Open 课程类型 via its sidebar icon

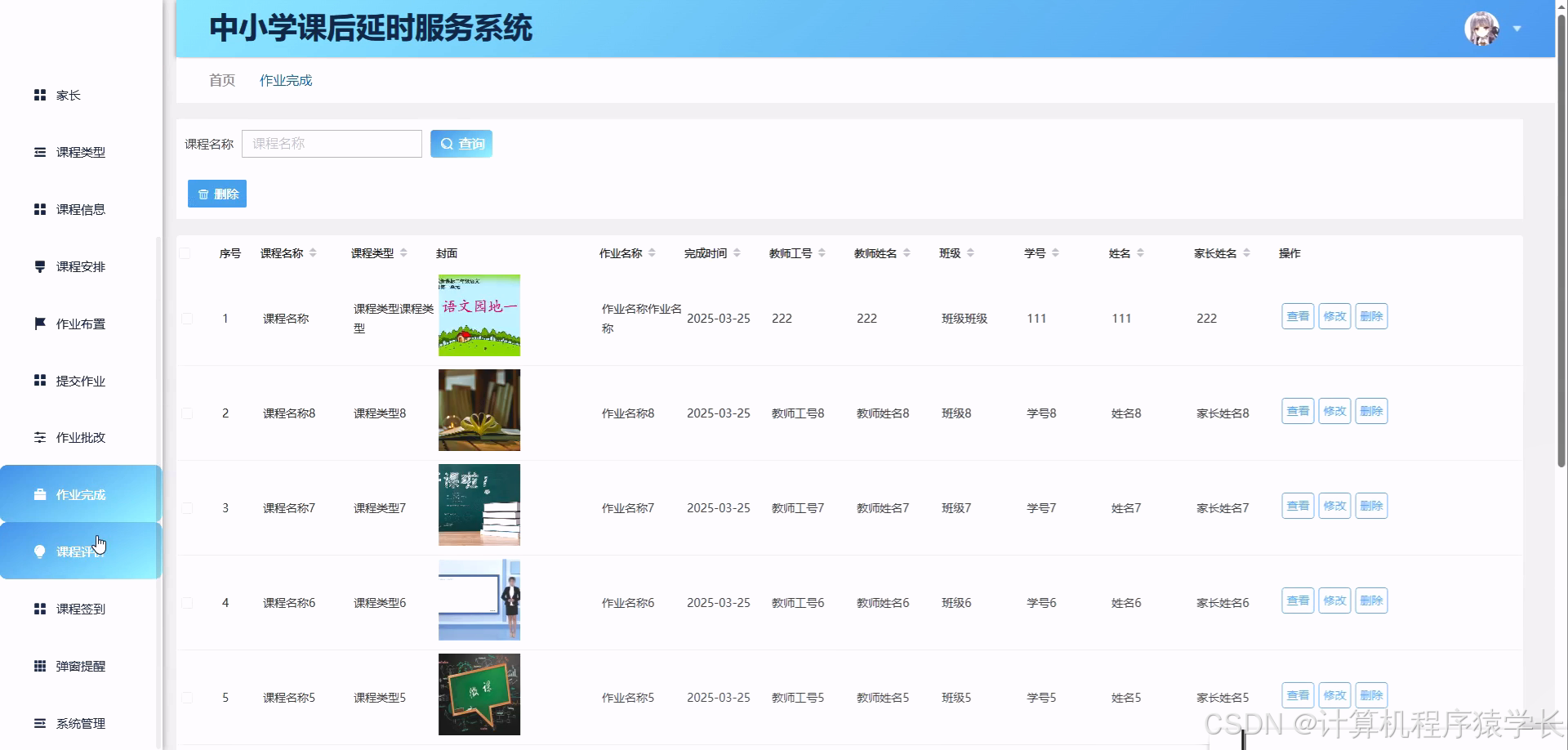coord(40,152)
